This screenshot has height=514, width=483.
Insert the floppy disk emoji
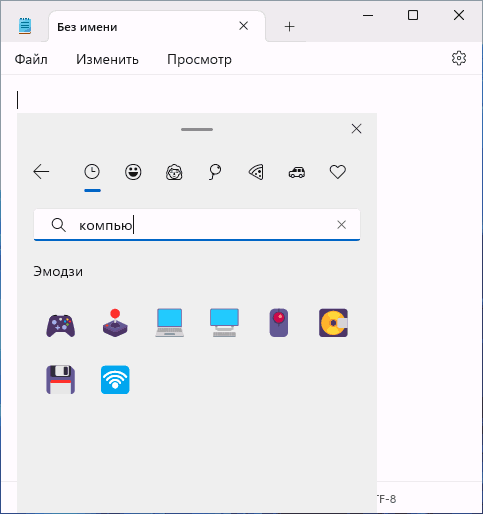[x=60, y=380]
